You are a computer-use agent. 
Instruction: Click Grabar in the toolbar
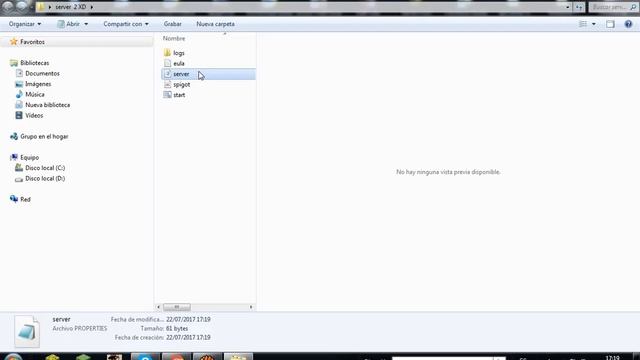(x=173, y=24)
